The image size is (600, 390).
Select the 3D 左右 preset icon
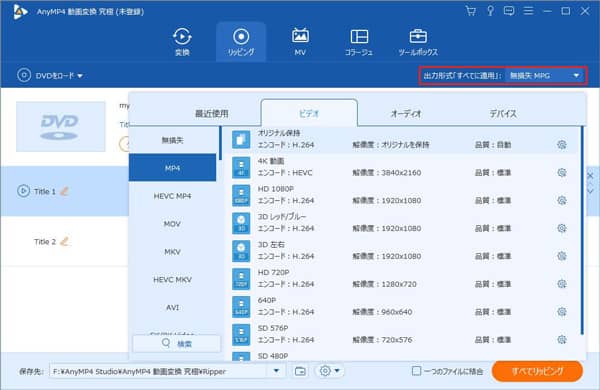(x=241, y=251)
